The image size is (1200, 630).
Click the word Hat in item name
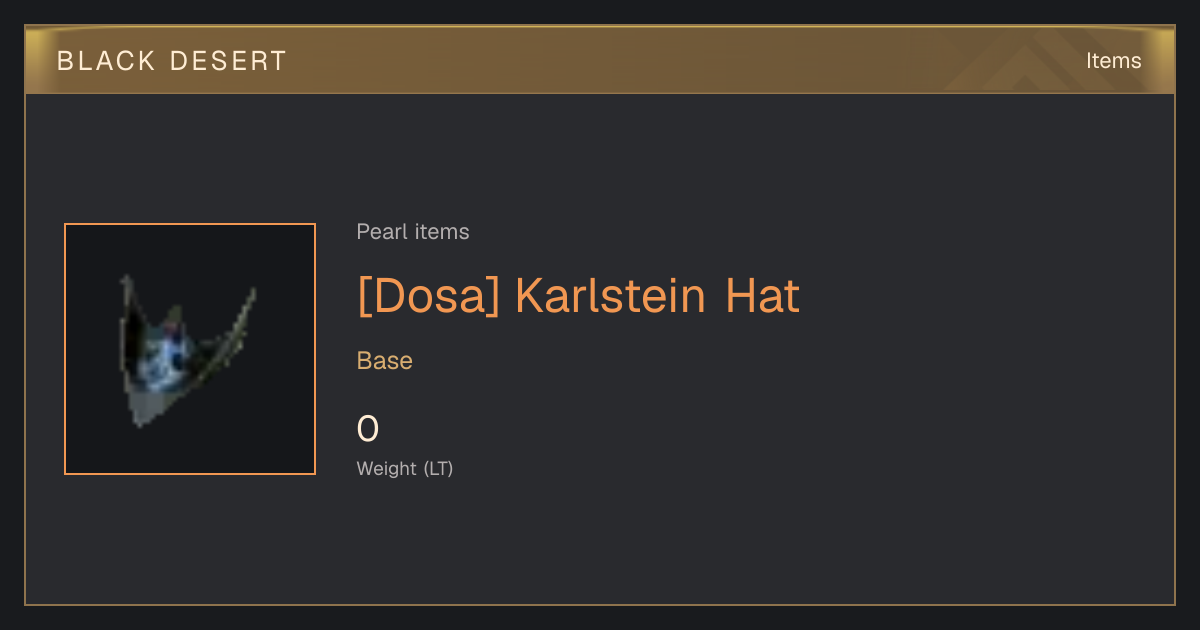763,296
